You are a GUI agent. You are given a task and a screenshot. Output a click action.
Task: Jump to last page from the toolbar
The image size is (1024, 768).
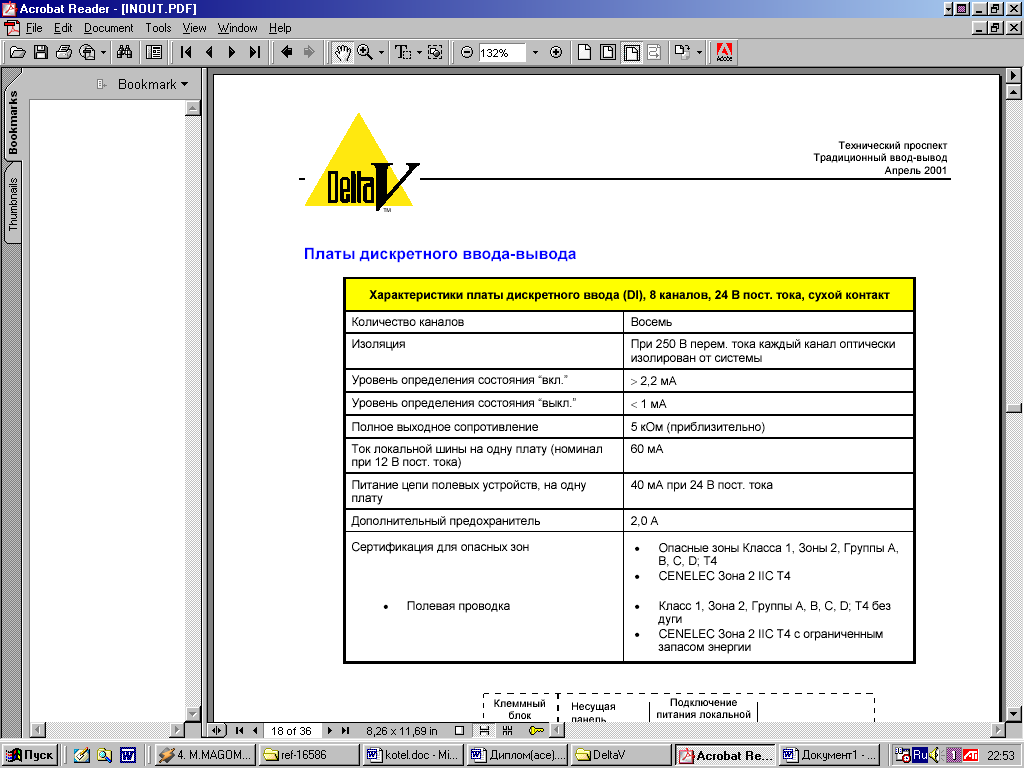click(x=255, y=52)
